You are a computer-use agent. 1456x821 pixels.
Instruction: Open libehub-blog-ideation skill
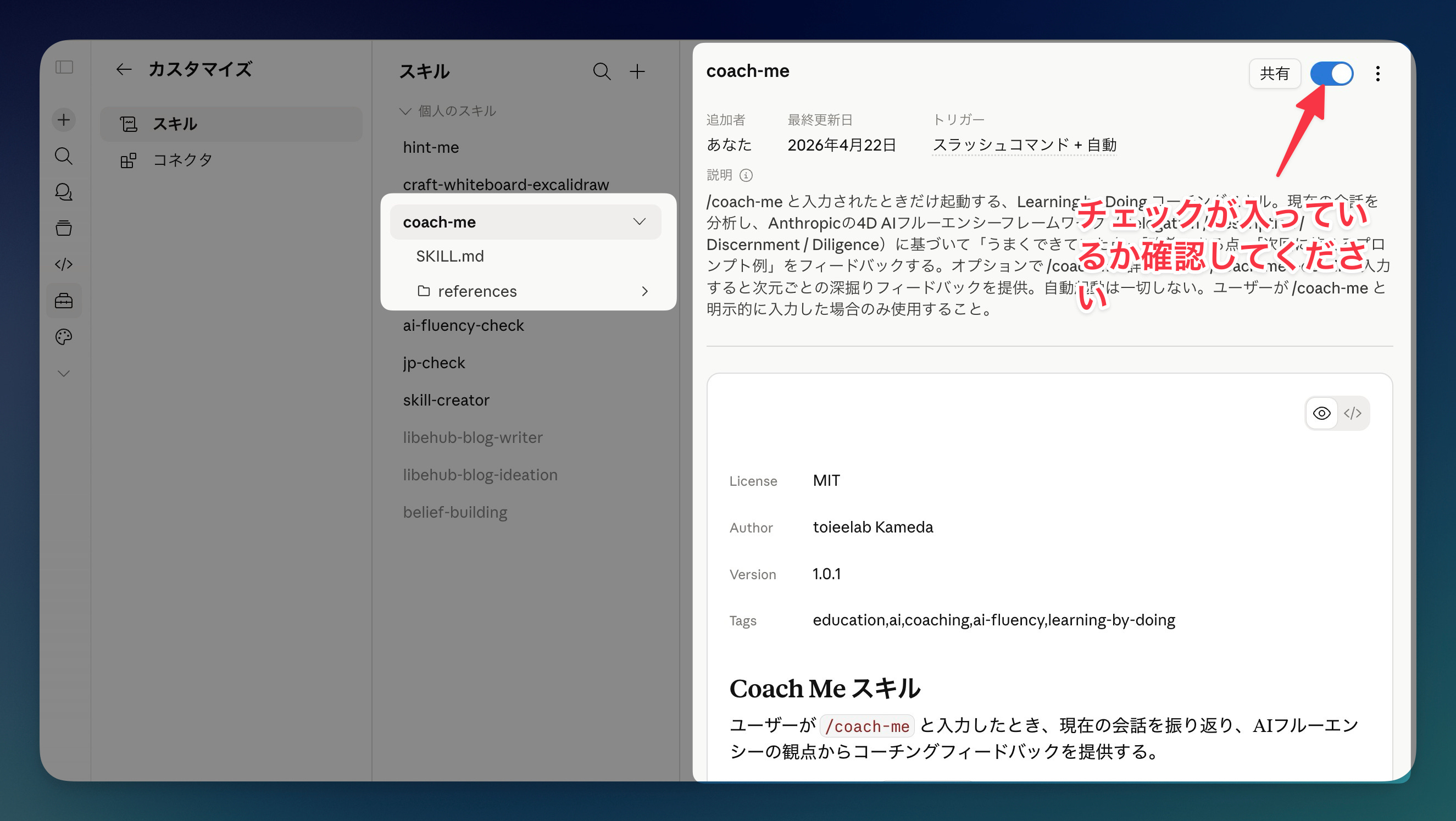[x=480, y=474]
